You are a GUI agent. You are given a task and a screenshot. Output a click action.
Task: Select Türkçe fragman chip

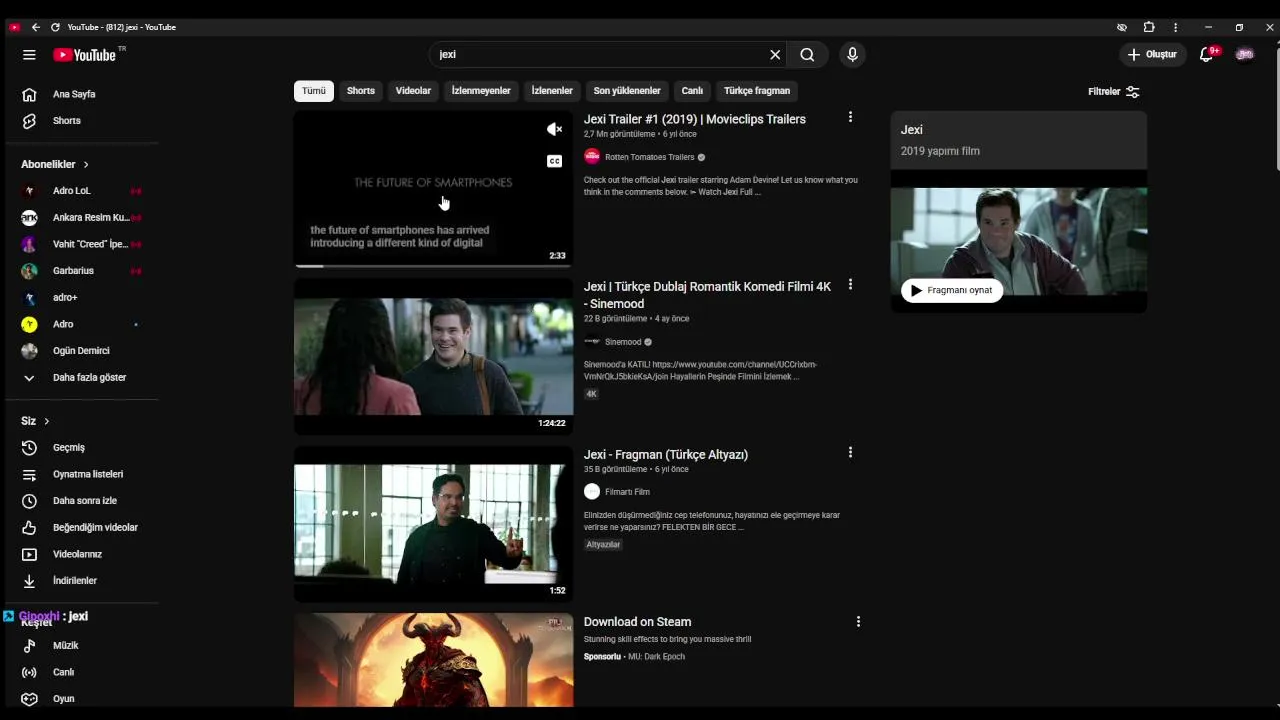coord(757,91)
